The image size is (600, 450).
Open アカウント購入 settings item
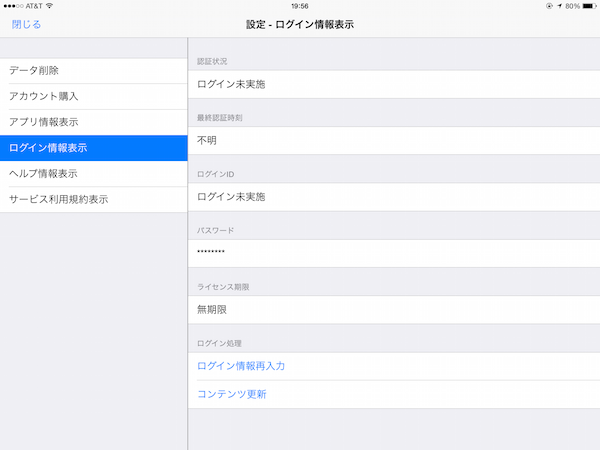click(94, 96)
